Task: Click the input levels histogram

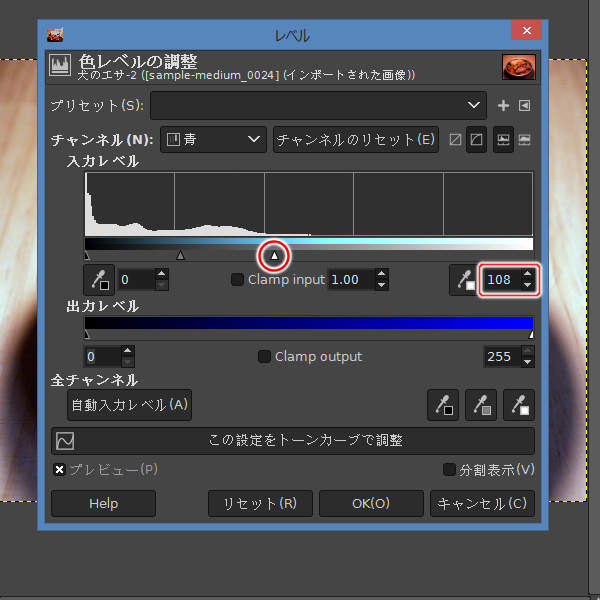Action: (x=309, y=204)
